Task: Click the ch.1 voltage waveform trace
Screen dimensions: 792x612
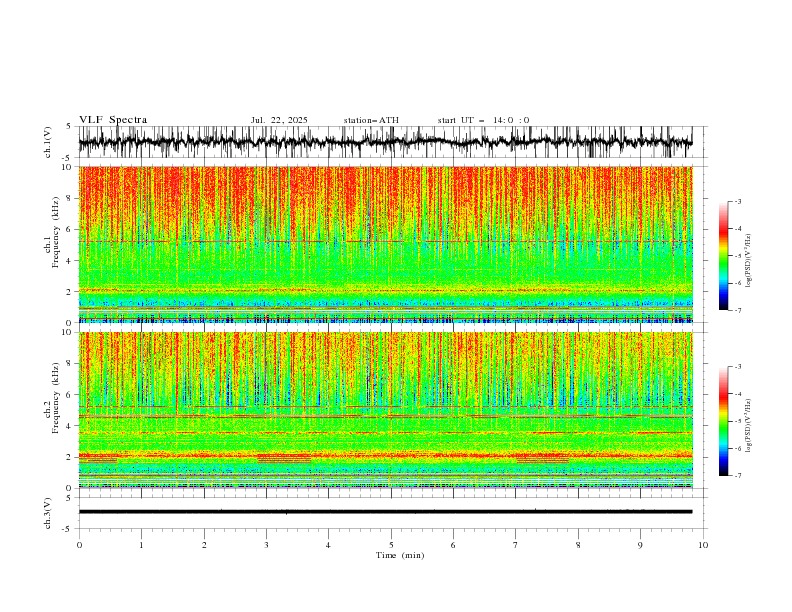Action: [x=385, y=142]
